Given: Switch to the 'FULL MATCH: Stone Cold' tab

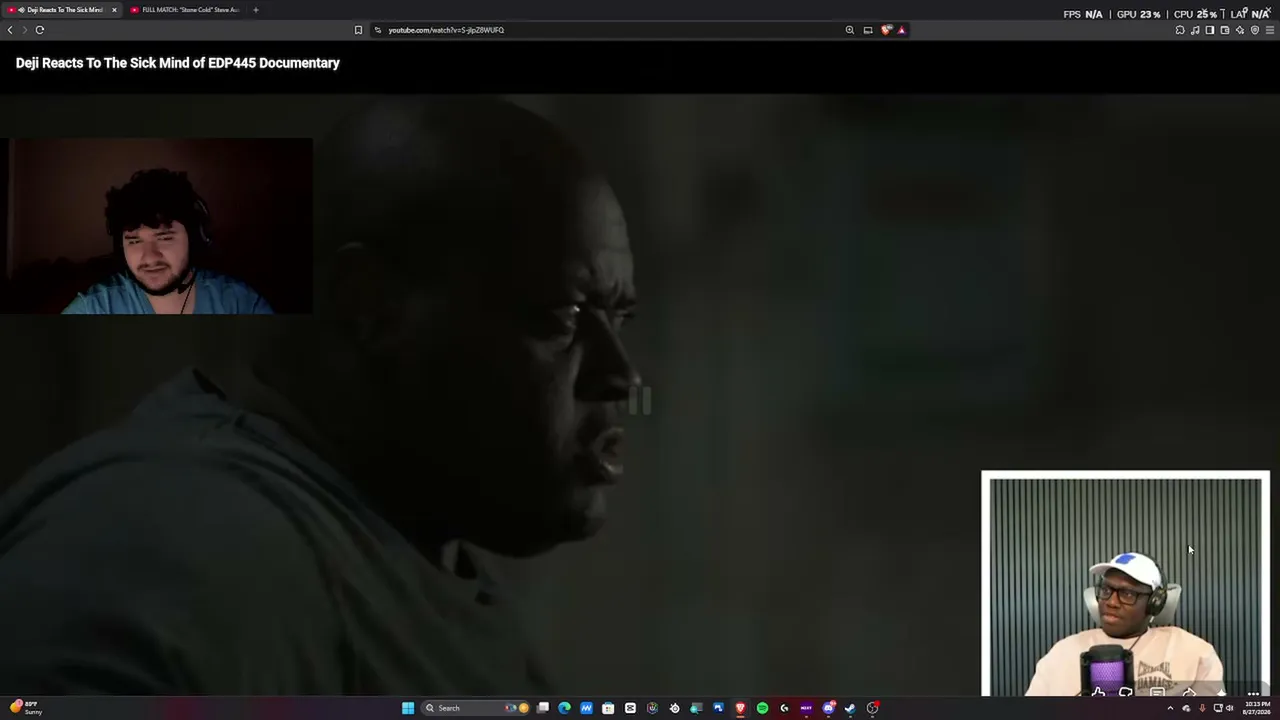Looking at the screenshot, I should point(185,10).
